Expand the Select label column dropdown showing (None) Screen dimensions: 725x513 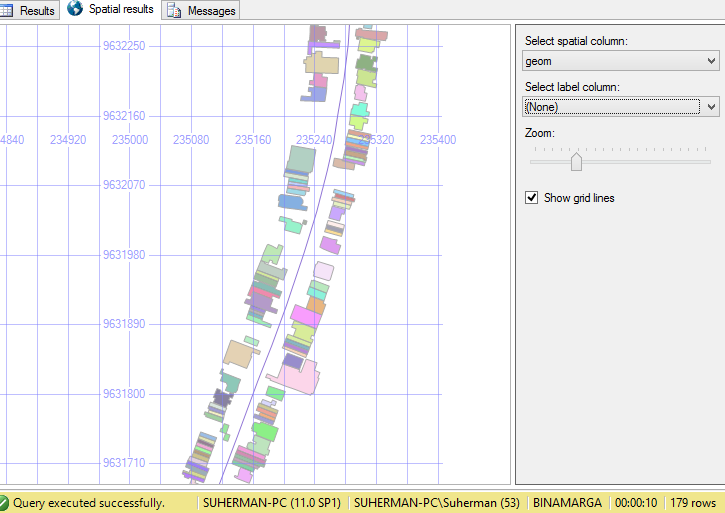621,107
